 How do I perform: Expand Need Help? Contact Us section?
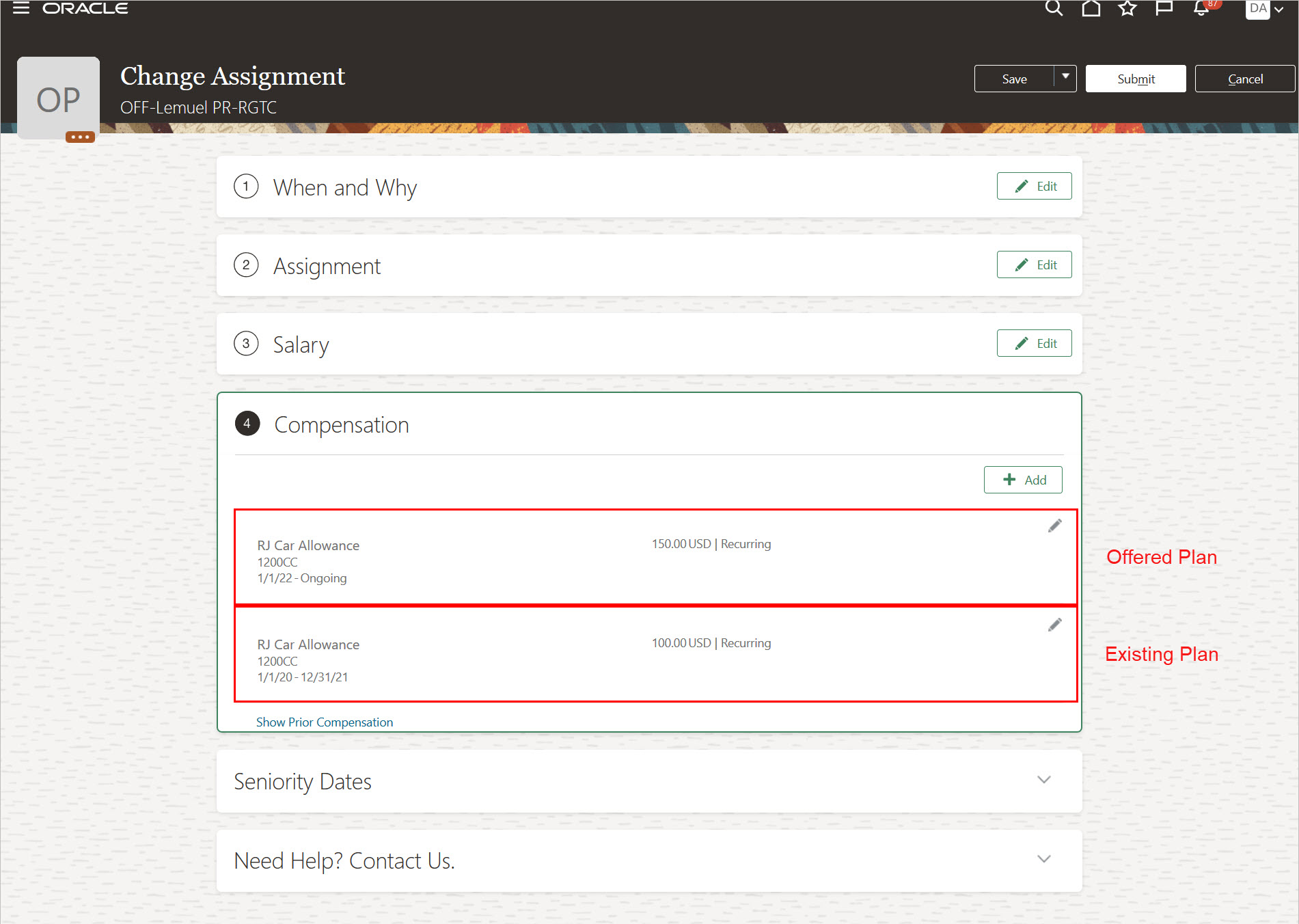pos(1043,859)
